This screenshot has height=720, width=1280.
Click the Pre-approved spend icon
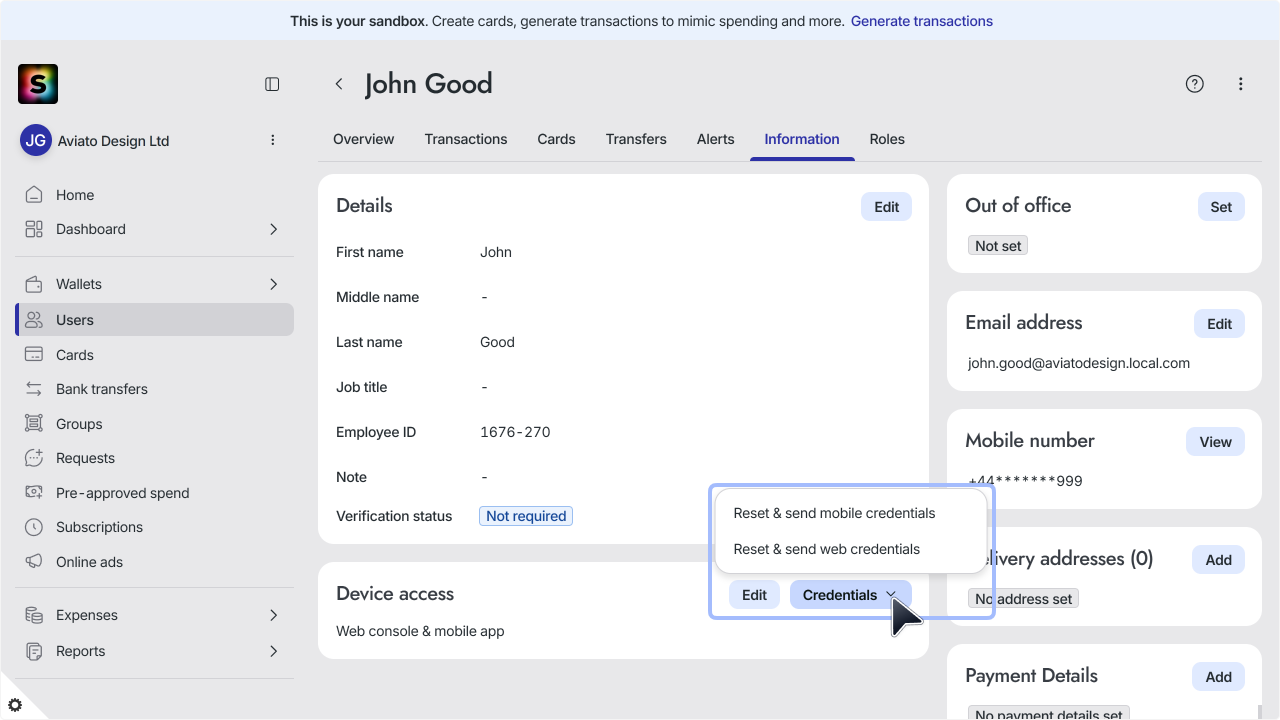pos(34,493)
